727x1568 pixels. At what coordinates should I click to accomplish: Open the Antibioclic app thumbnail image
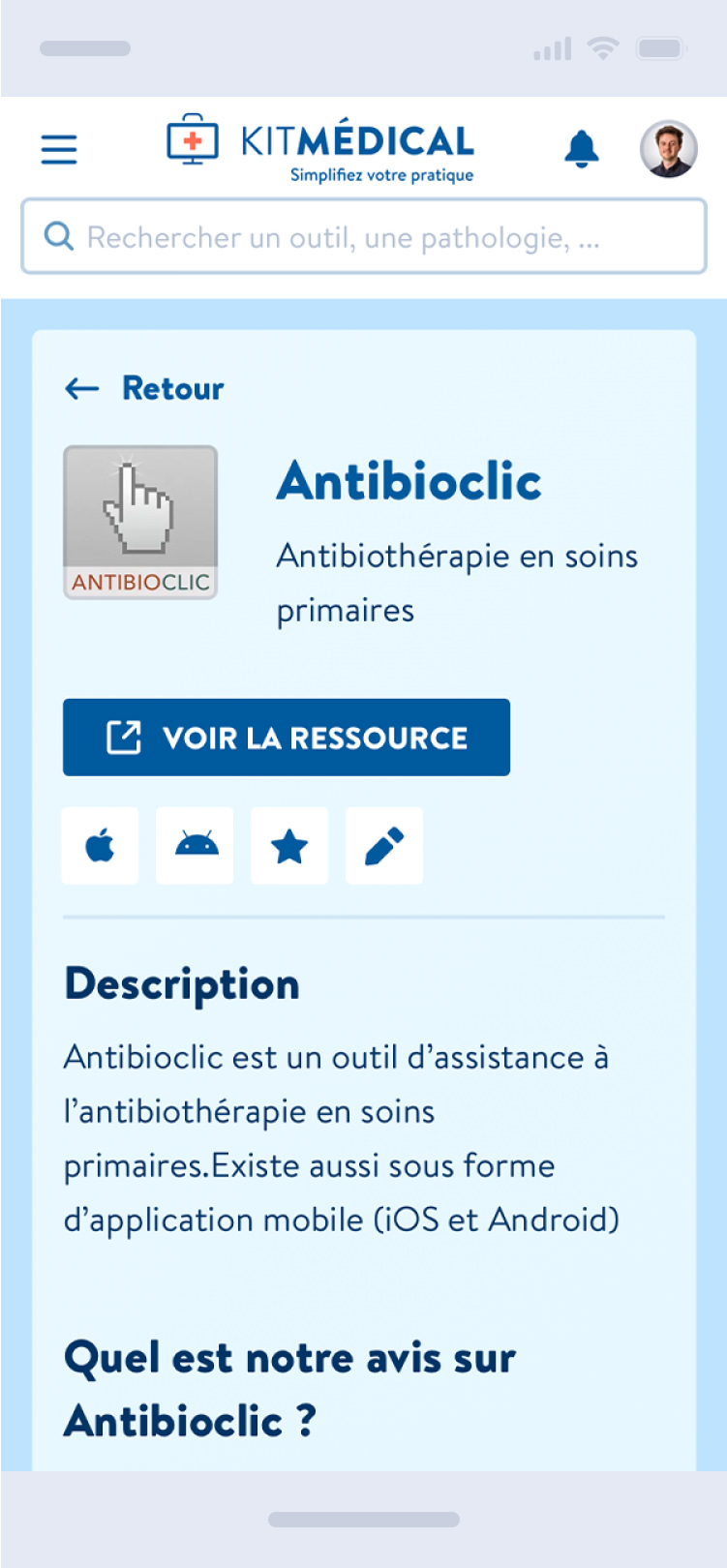click(x=140, y=523)
